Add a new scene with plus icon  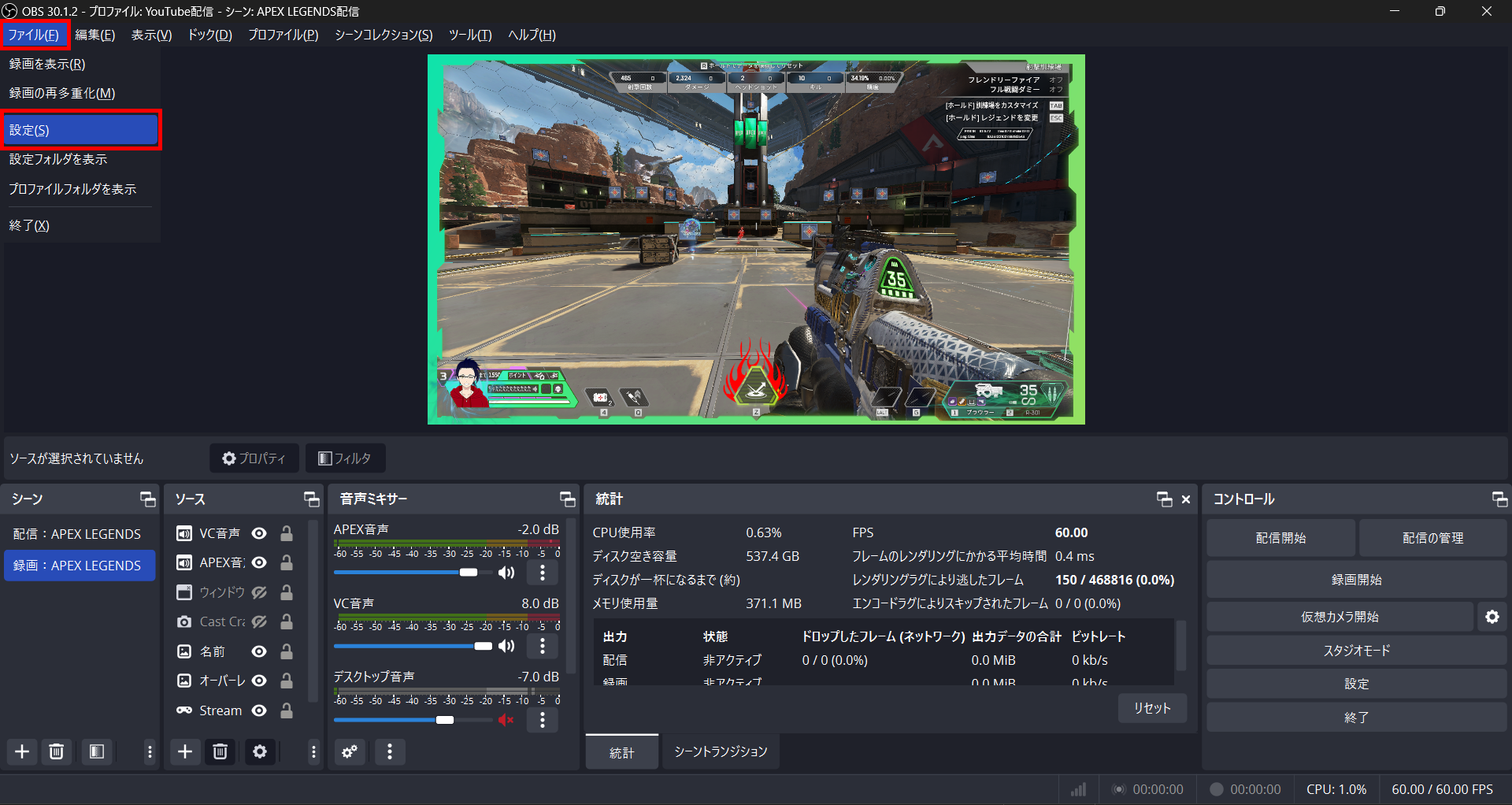coord(22,751)
